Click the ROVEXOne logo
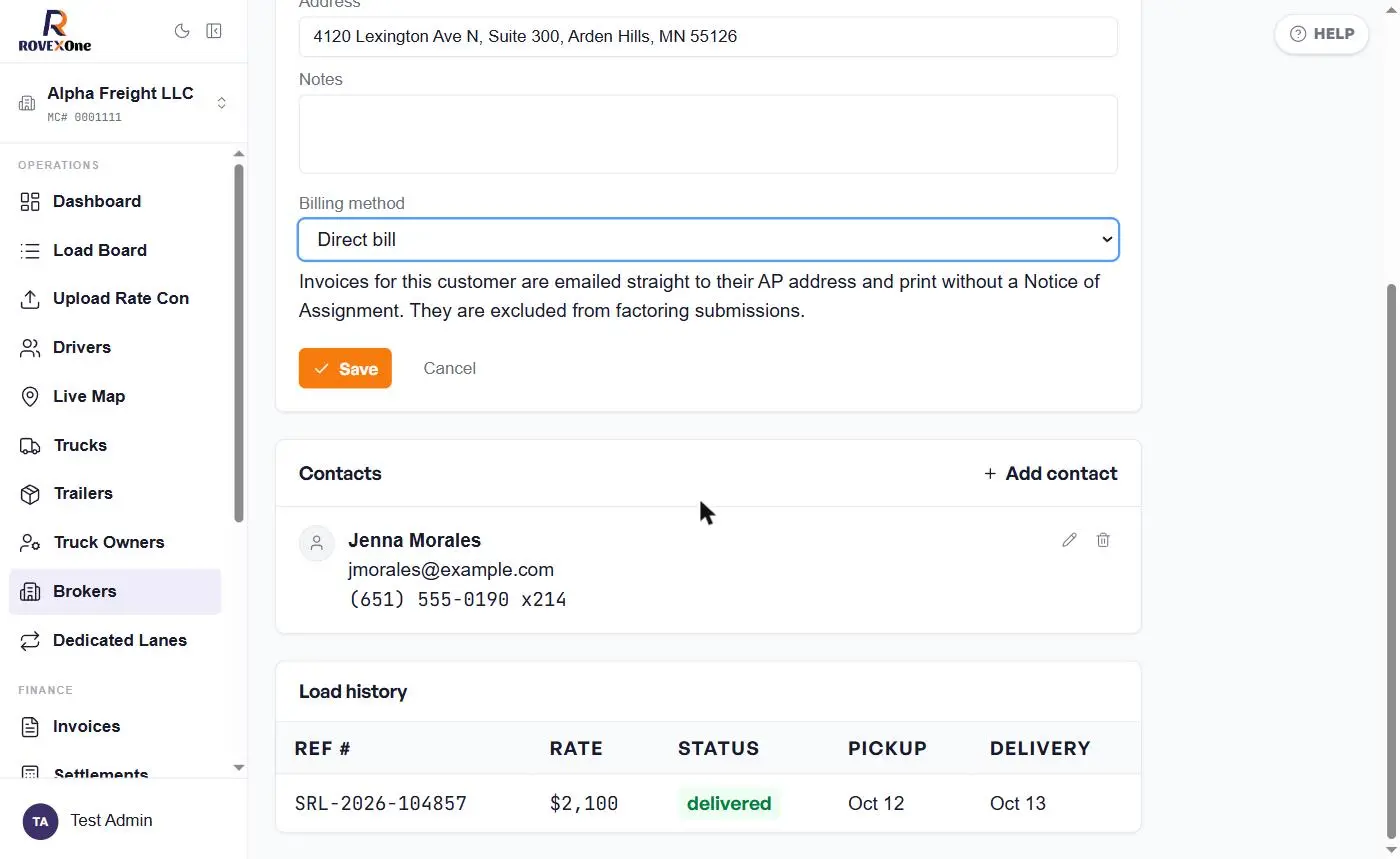Viewport: 1400px width, 859px height. point(55,31)
